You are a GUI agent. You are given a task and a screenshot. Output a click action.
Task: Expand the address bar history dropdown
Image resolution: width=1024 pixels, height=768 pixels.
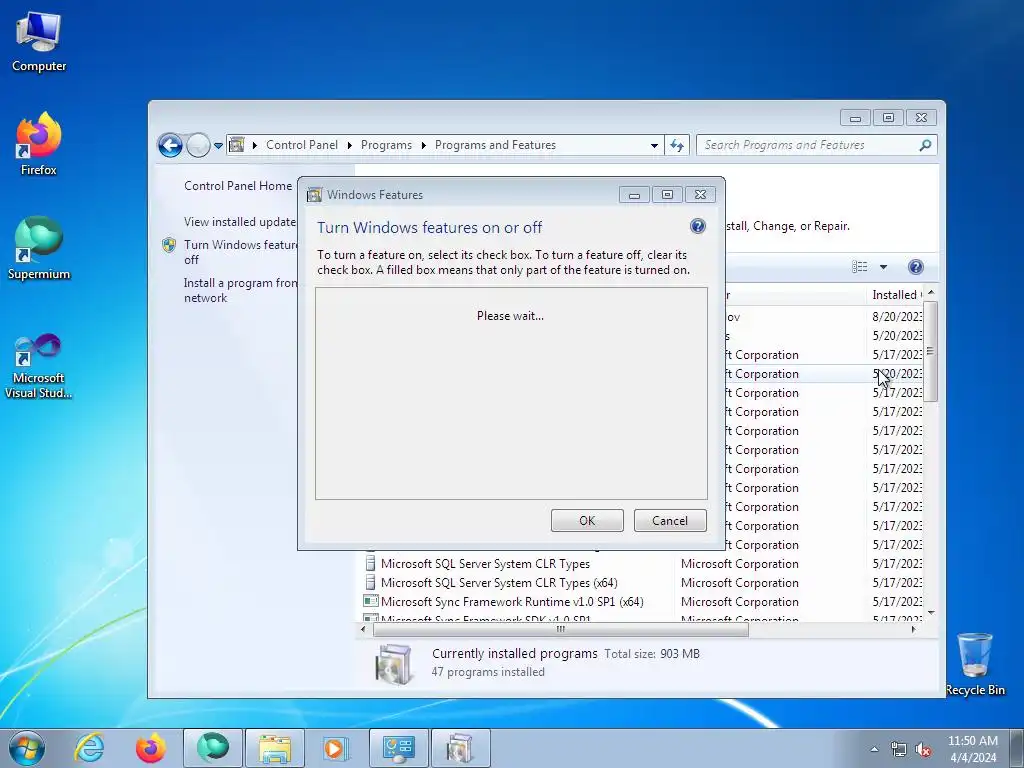(x=654, y=146)
